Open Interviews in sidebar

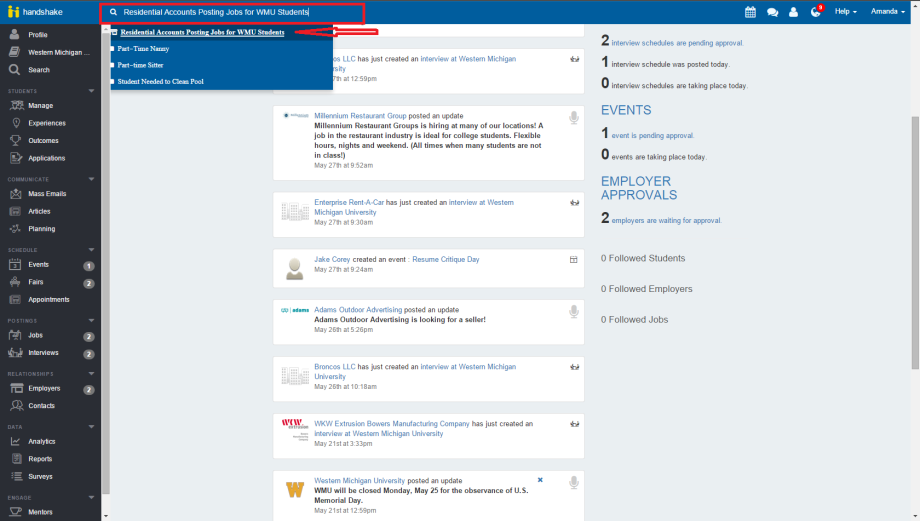pos(43,353)
